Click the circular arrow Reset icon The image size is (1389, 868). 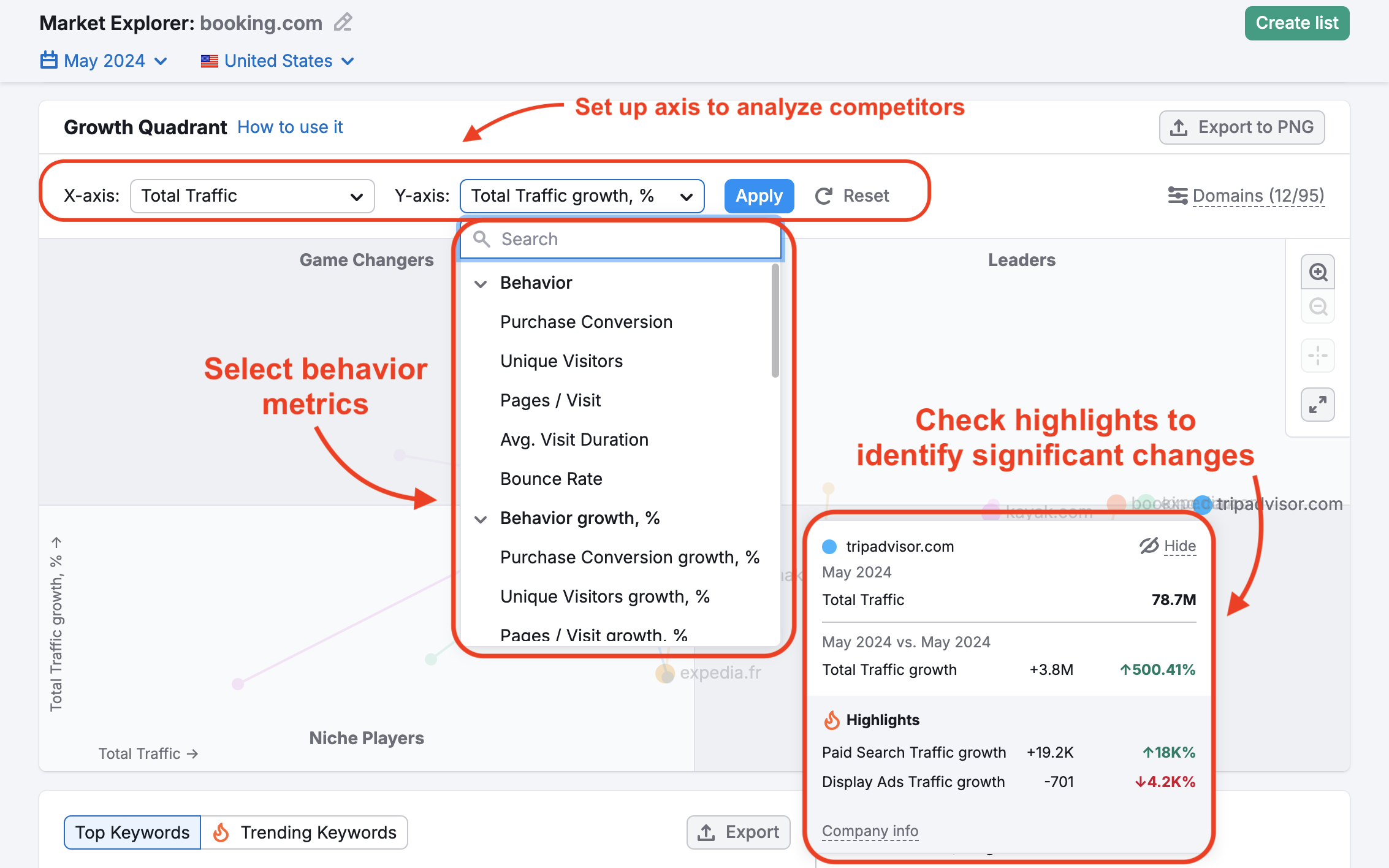point(824,196)
